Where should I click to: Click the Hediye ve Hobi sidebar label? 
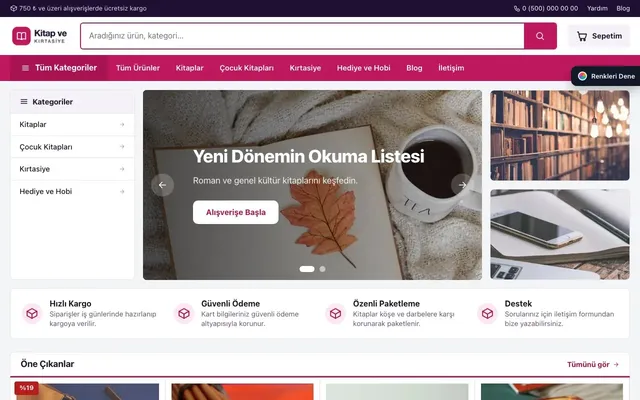(x=46, y=191)
